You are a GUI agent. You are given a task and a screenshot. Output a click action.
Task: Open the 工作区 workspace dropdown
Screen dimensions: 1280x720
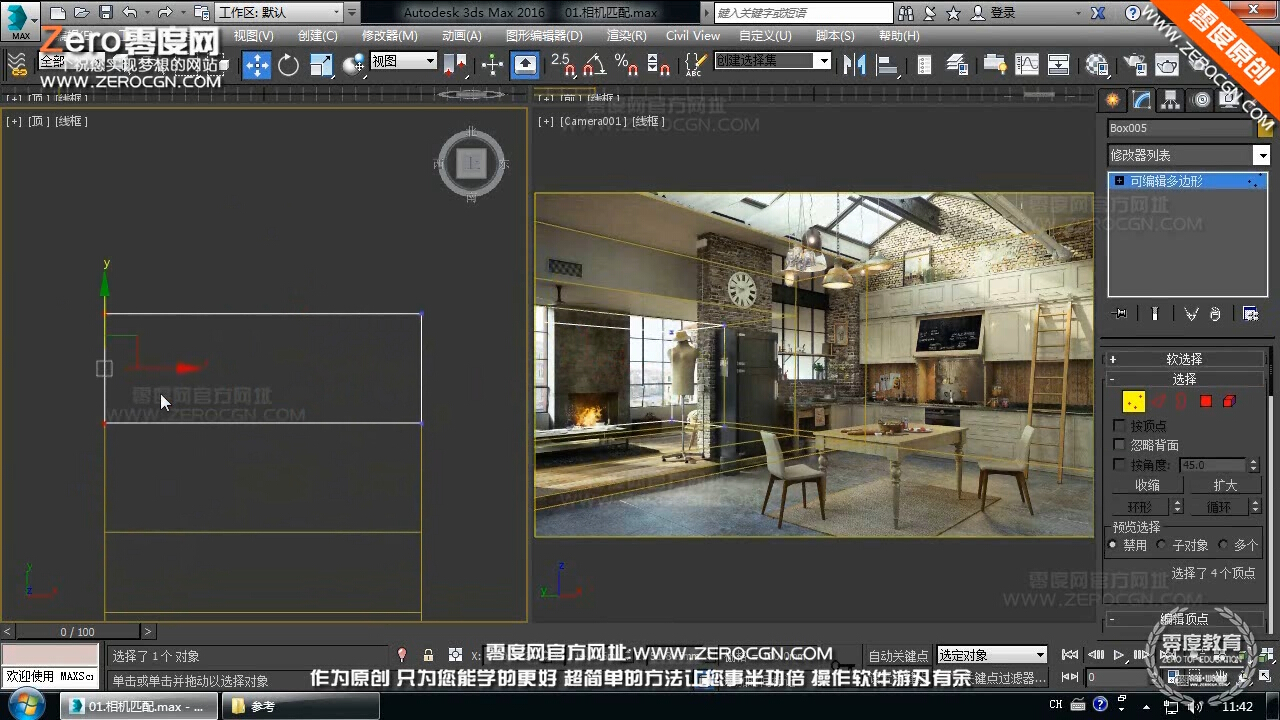(x=280, y=13)
